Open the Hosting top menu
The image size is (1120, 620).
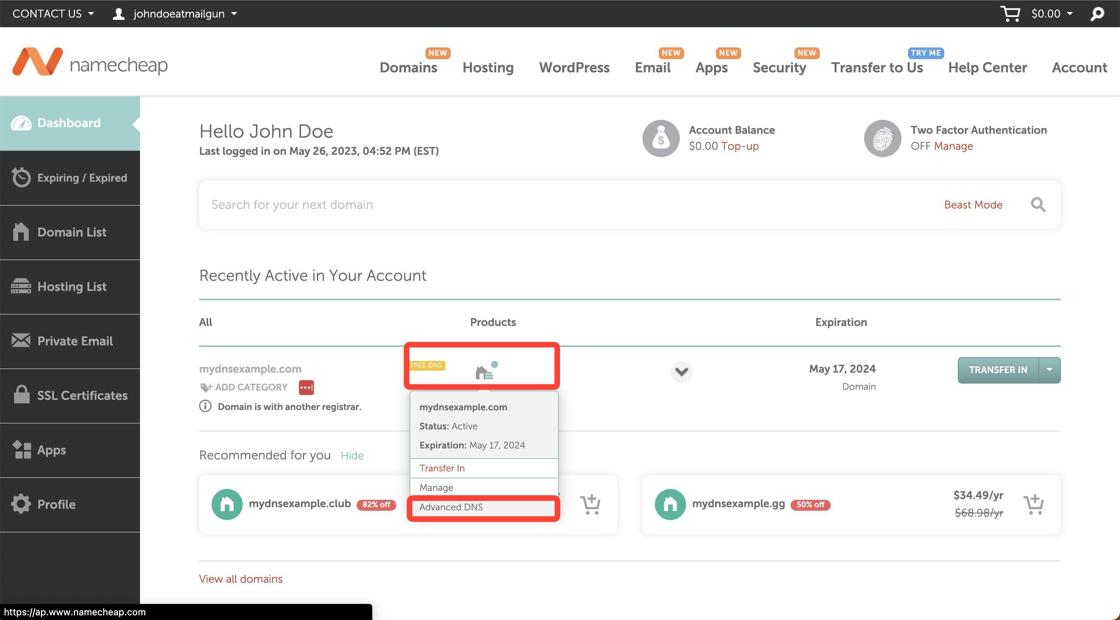(x=488, y=67)
